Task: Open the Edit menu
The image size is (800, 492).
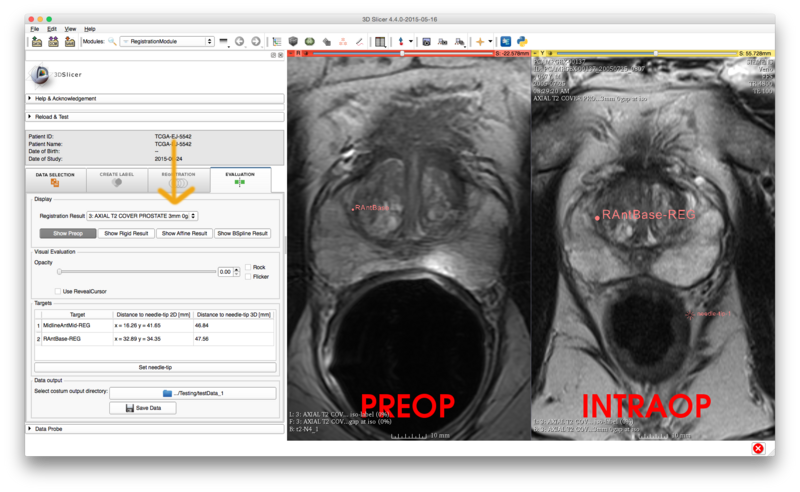Action: [x=52, y=29]
